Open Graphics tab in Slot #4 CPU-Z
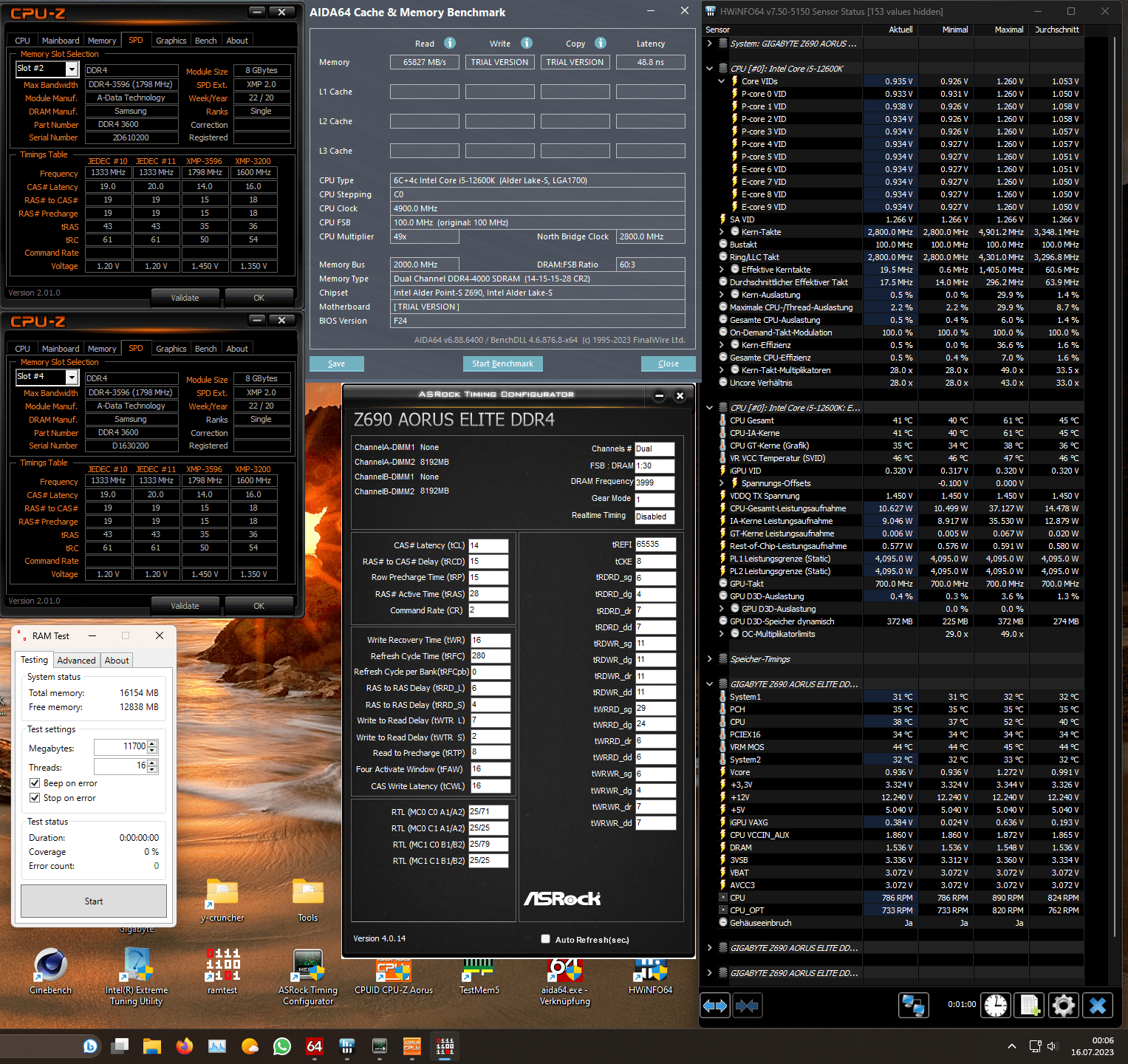This screenshot has height=1064, width=1128. (171, 349)
